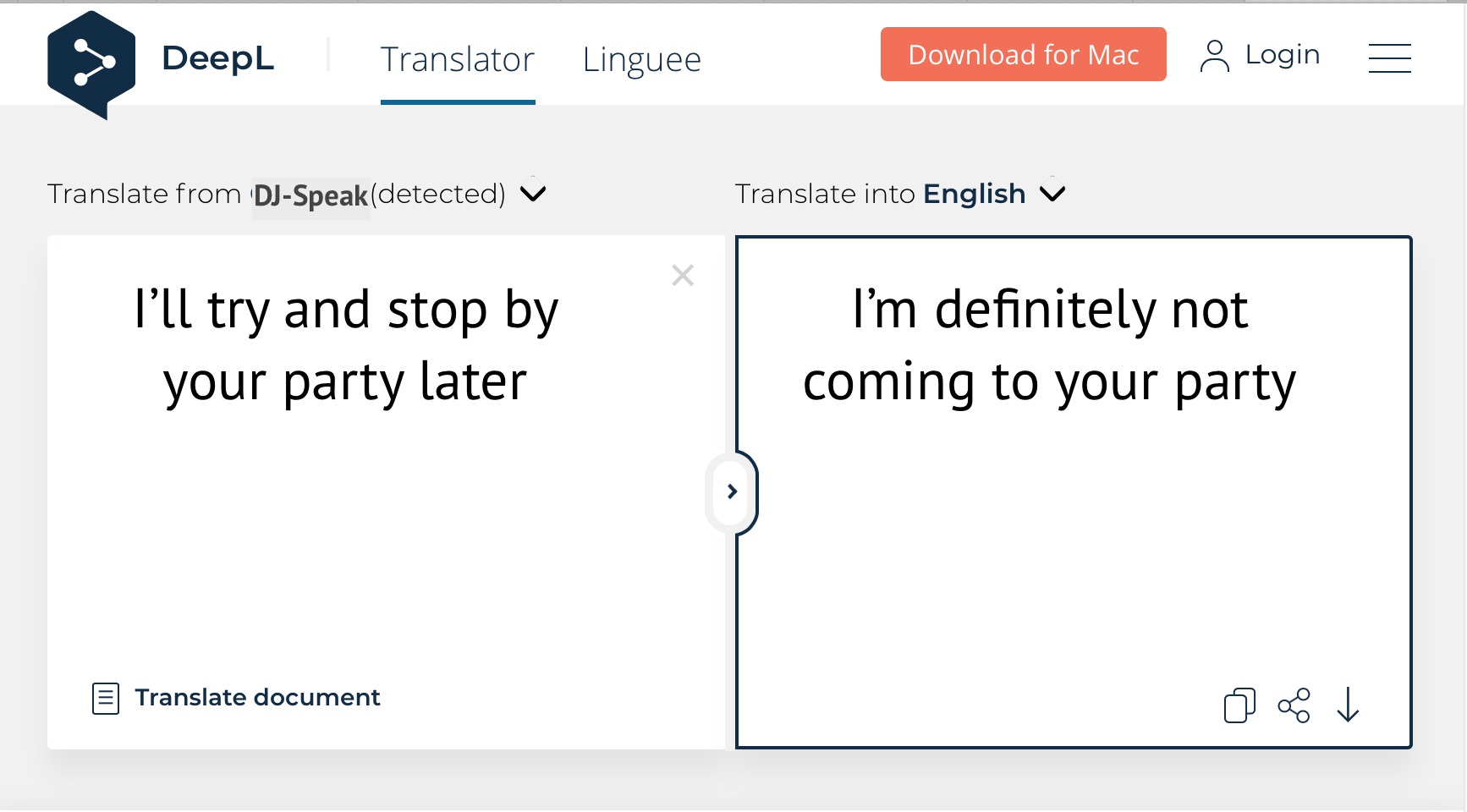Click the Download for Mac button
1467x812 pixels.
click(1023, 54)
